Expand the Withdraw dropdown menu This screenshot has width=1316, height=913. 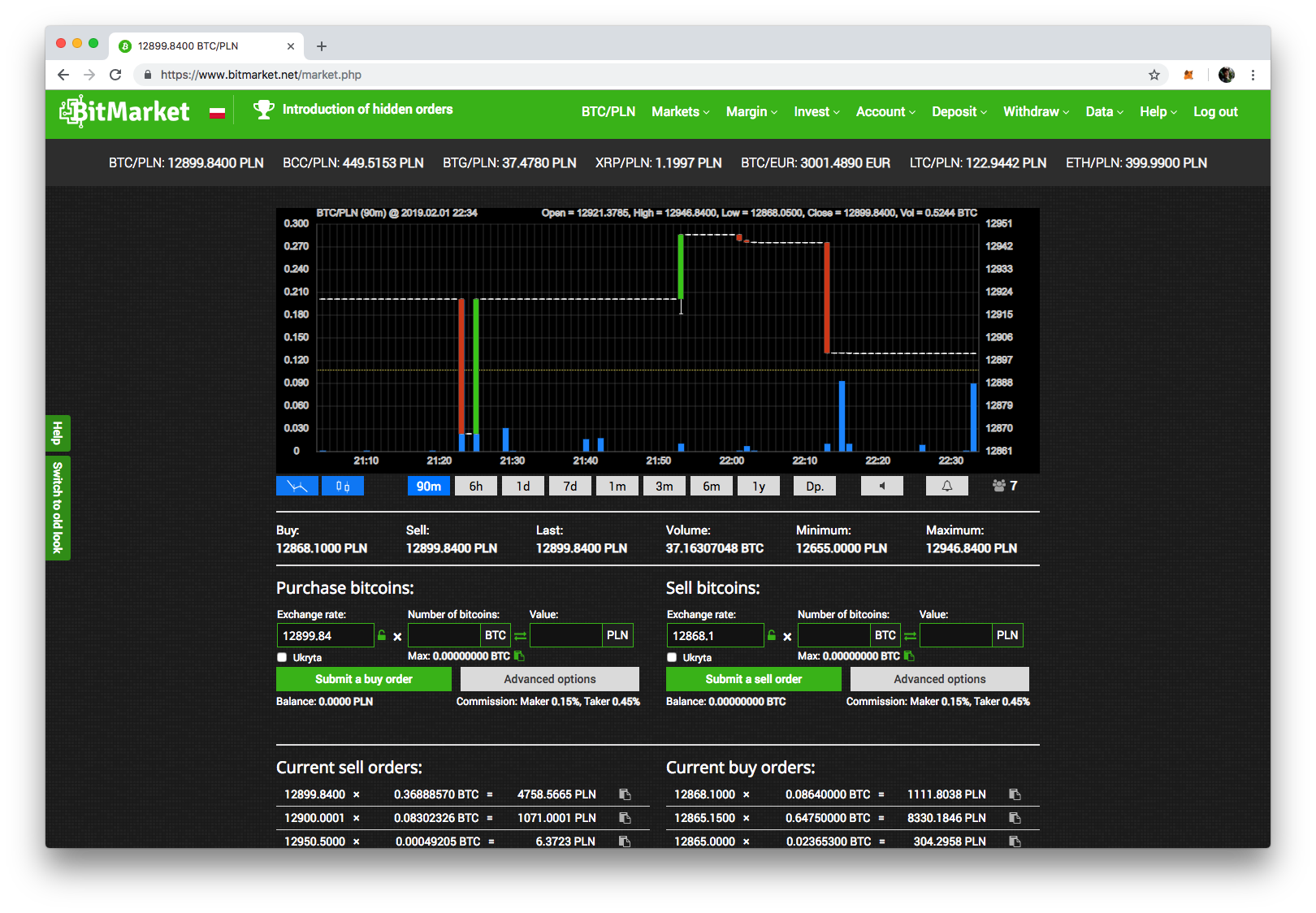coord(1036,112)
